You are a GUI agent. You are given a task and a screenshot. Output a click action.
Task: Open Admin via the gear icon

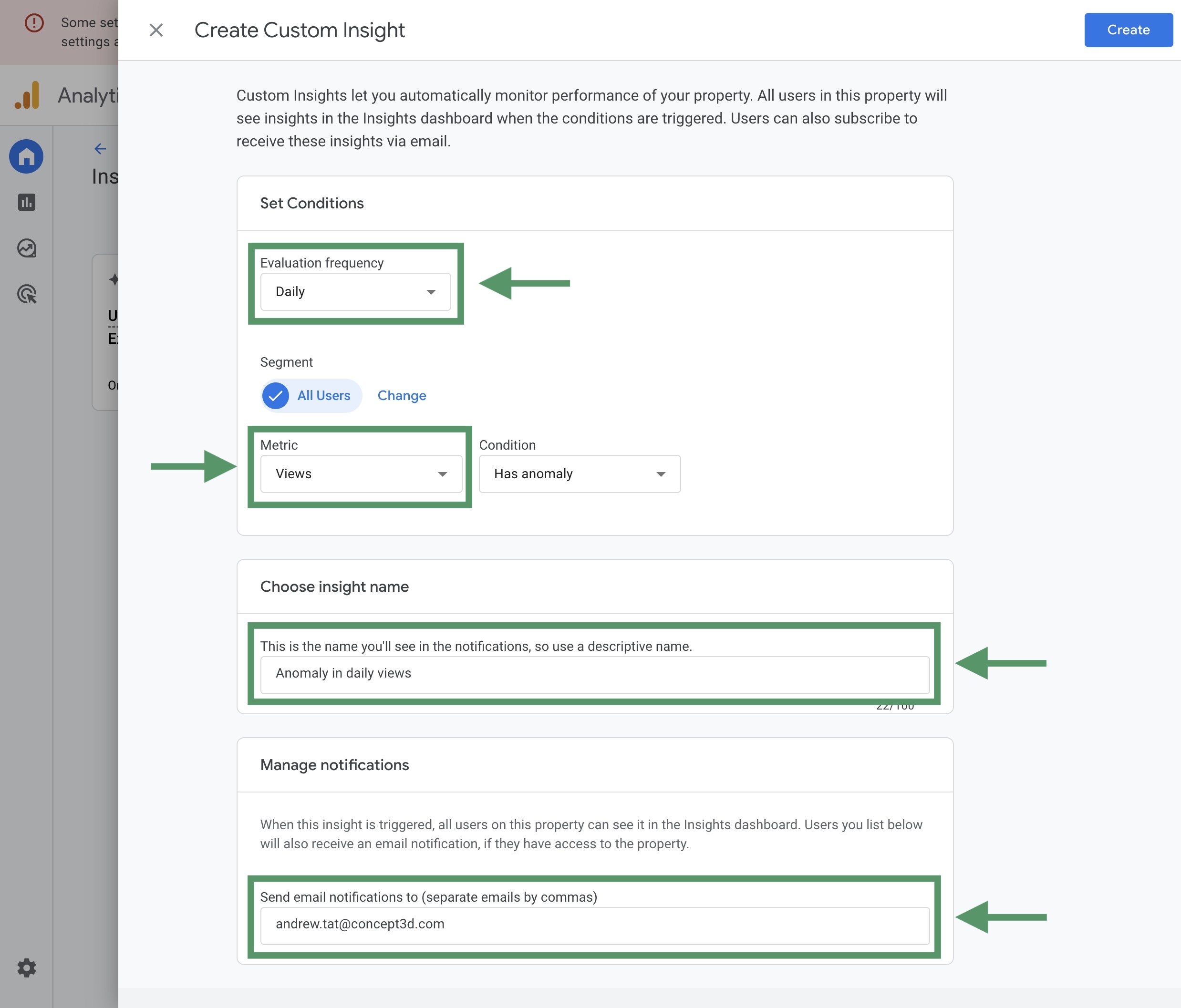tap(26, 967)
